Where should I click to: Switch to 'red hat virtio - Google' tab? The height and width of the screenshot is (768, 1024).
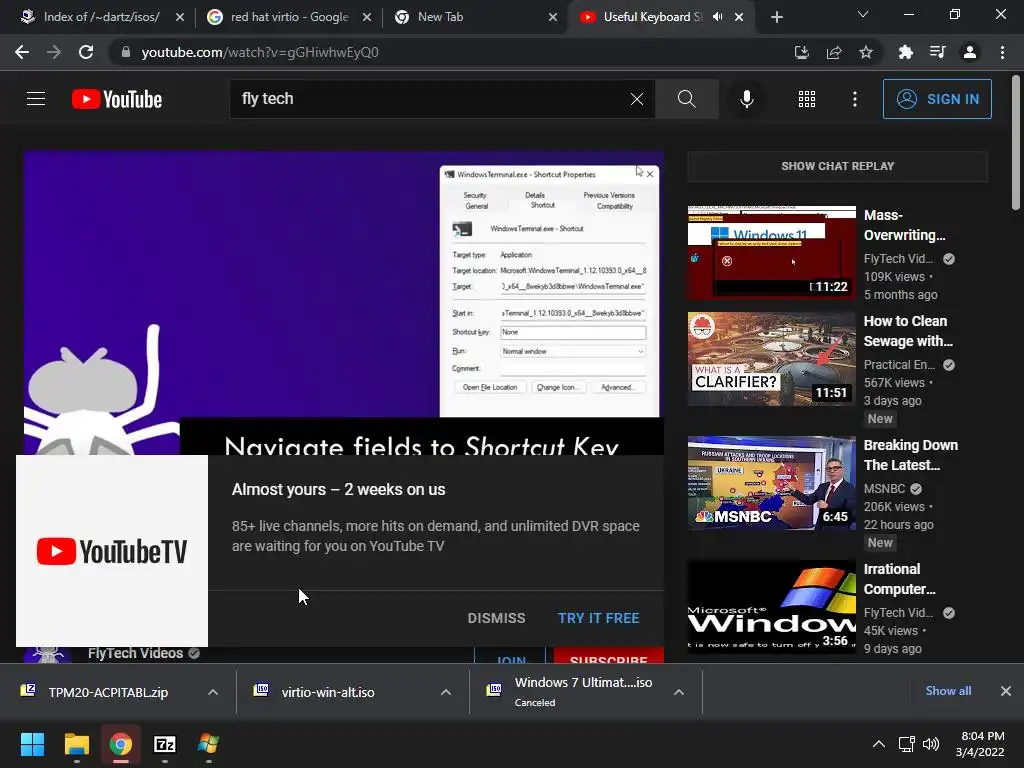coord(289,17)
